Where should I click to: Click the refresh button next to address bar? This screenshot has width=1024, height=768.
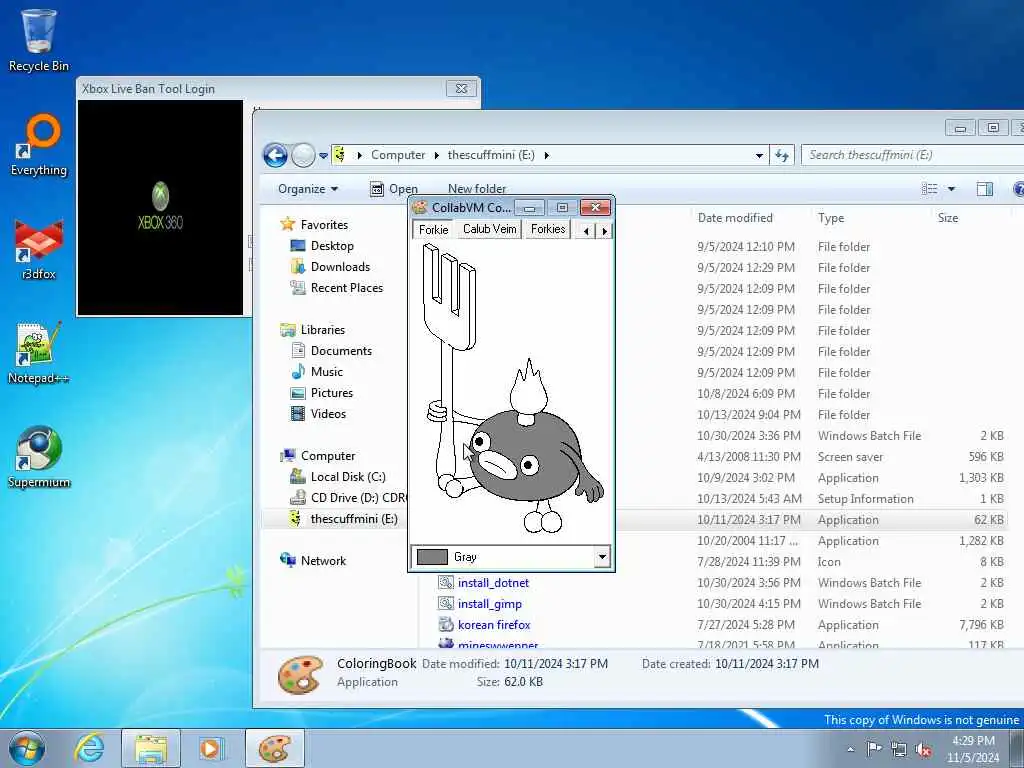point(782,155)
